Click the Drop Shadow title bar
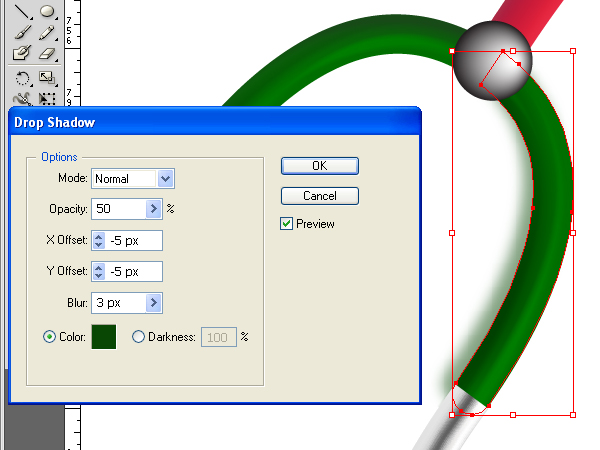The image size is (600, 450). point(215,122)
